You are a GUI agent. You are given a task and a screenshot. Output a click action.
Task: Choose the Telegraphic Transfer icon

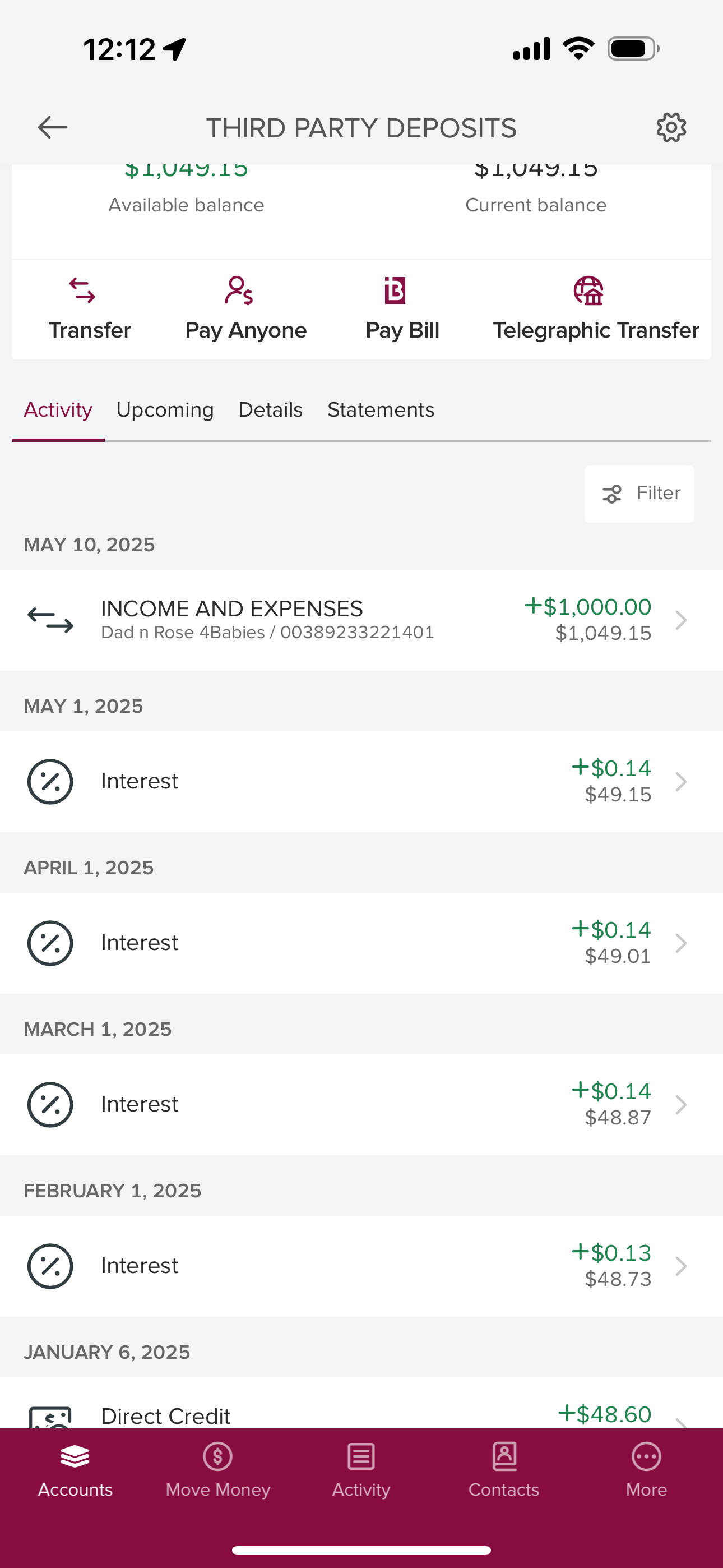(x=588, y=290)
